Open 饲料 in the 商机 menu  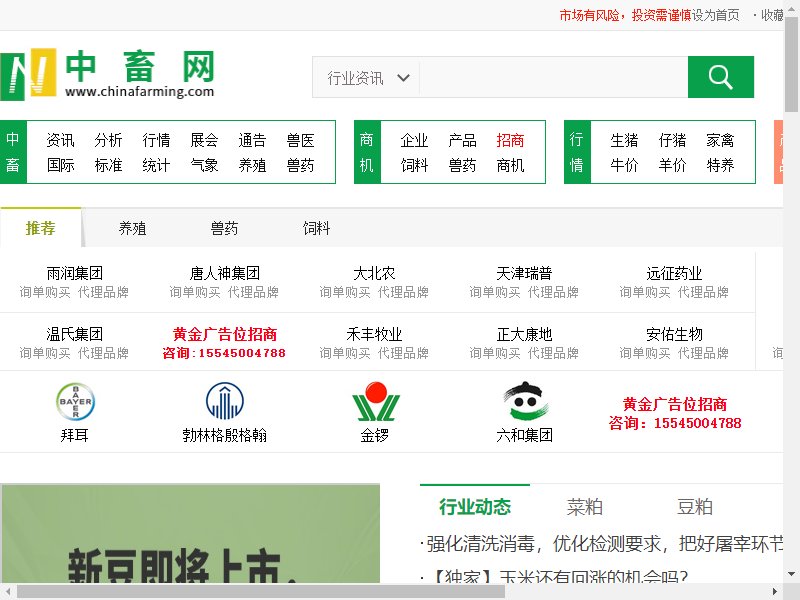coord(414,165)
